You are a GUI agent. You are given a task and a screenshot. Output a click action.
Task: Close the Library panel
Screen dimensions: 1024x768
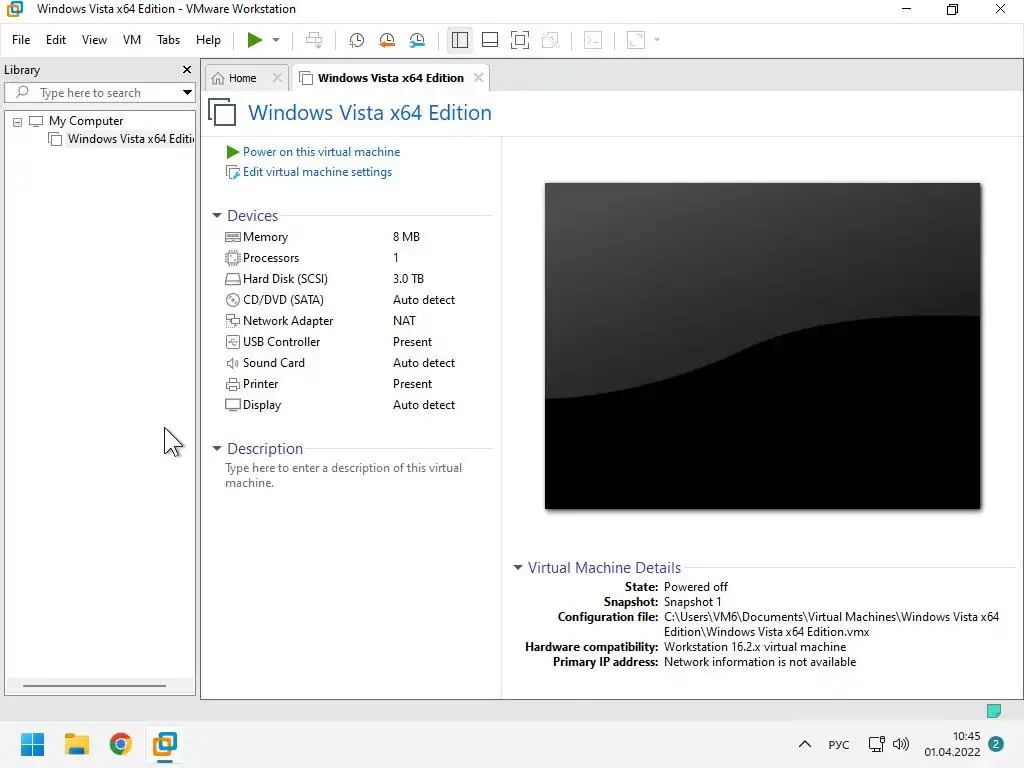pos(187,69)
